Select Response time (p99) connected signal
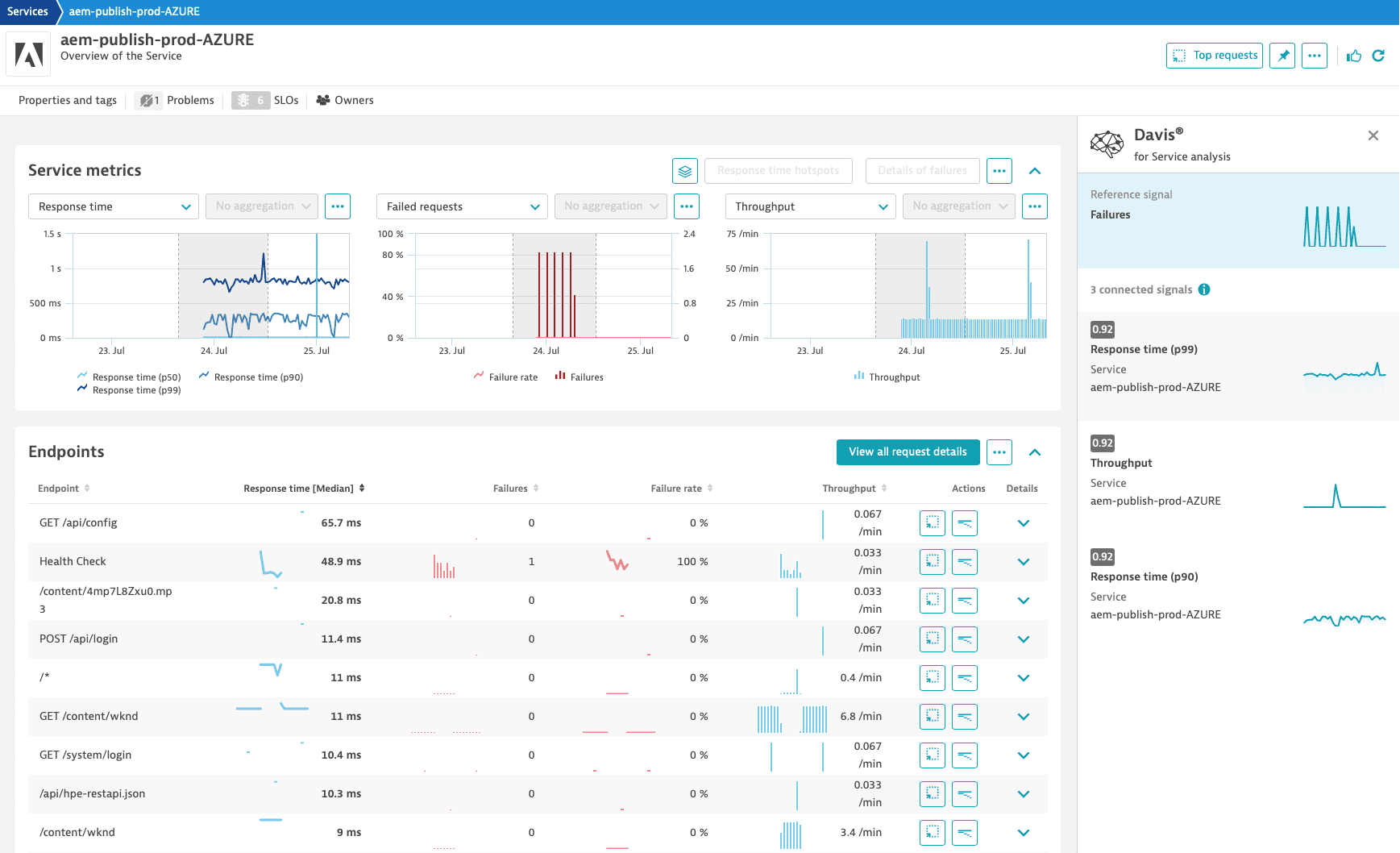Image resolution: width=1400 pixels, height=853 pixels. 1238,367
